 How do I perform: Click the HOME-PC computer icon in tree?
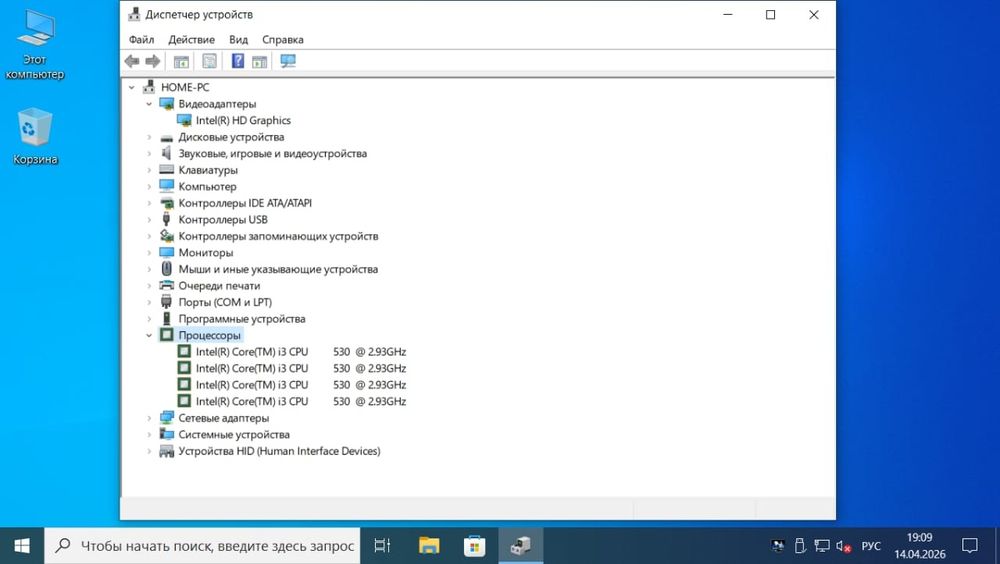149,87
